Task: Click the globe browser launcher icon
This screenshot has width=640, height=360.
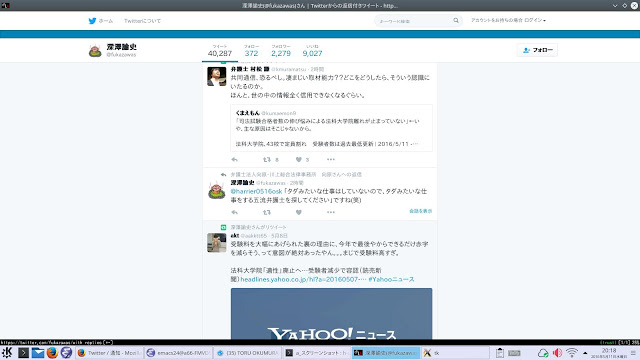Action: coord(66,353)
